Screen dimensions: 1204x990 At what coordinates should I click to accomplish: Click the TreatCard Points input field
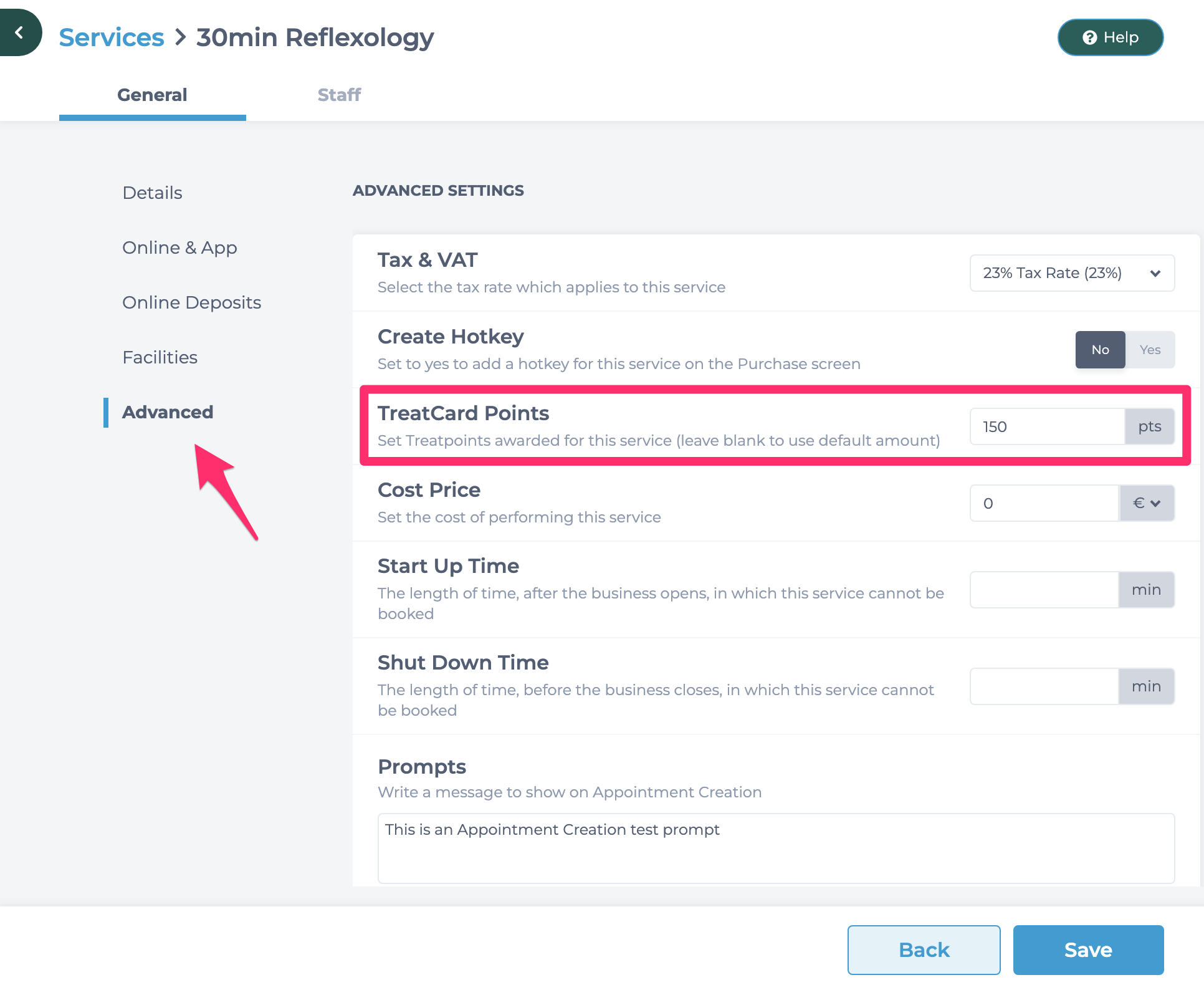[x=1048, y=426]
